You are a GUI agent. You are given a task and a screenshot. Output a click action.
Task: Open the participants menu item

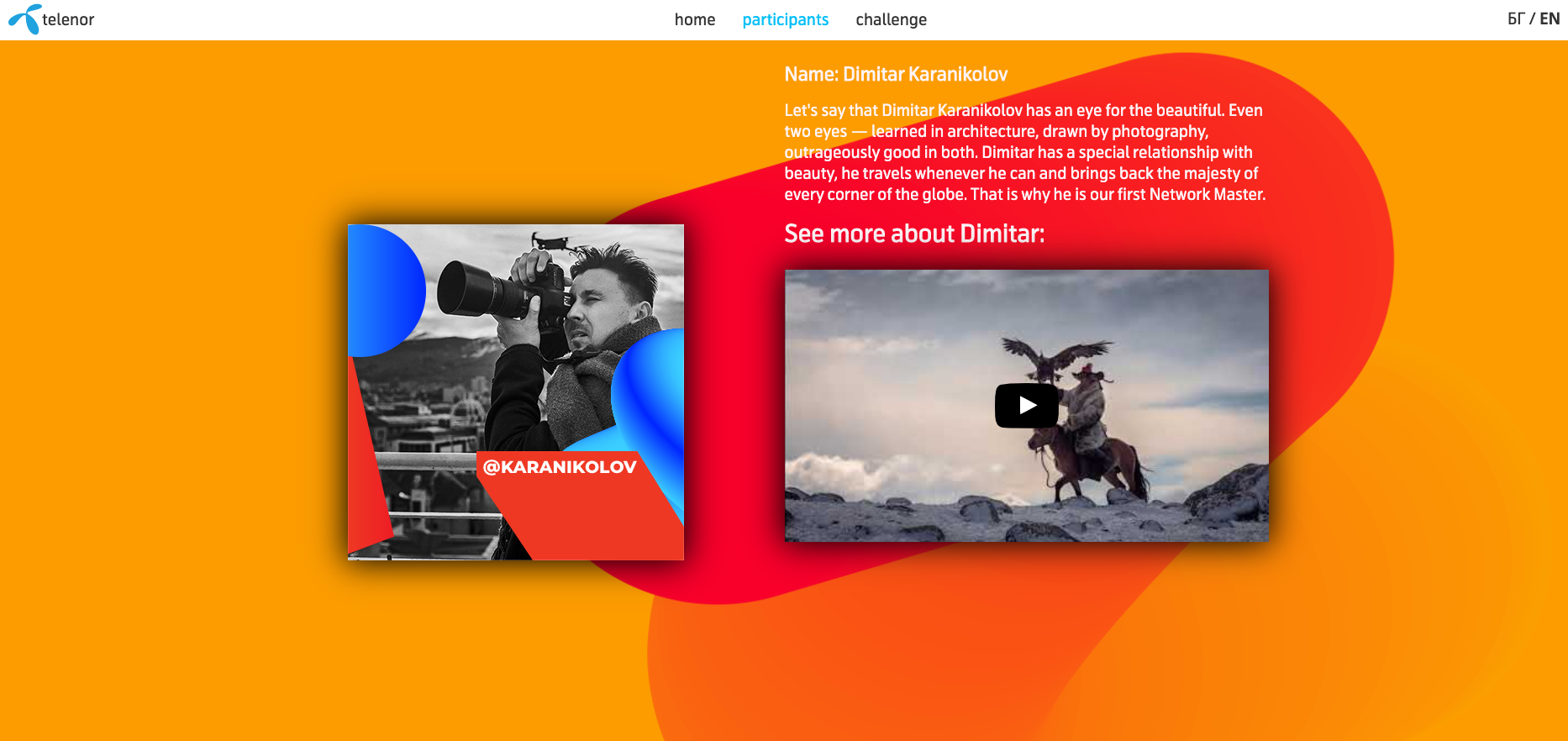785,19
